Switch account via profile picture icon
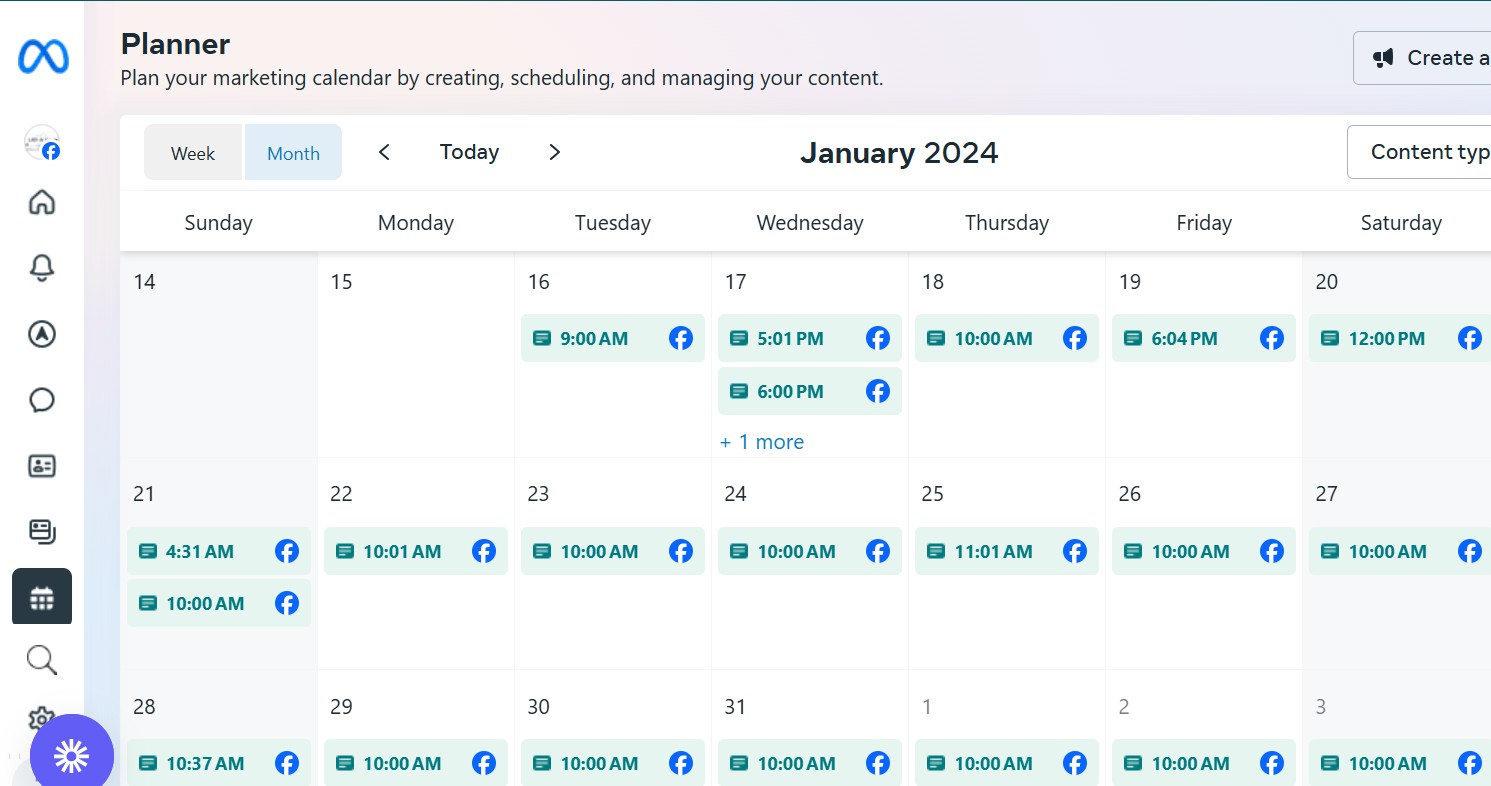The image size is (1491, 786). [42, 143]
